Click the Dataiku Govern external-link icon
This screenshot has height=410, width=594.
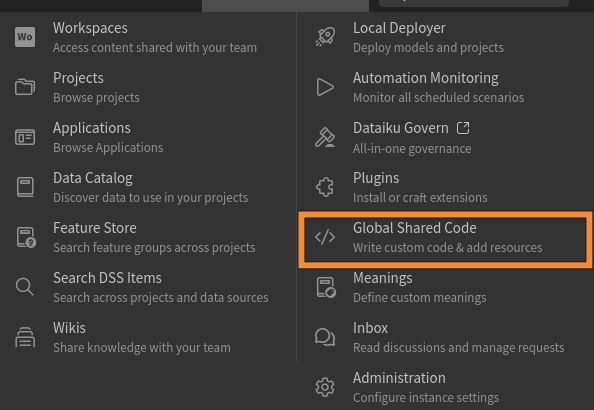(x=463, y=128)
